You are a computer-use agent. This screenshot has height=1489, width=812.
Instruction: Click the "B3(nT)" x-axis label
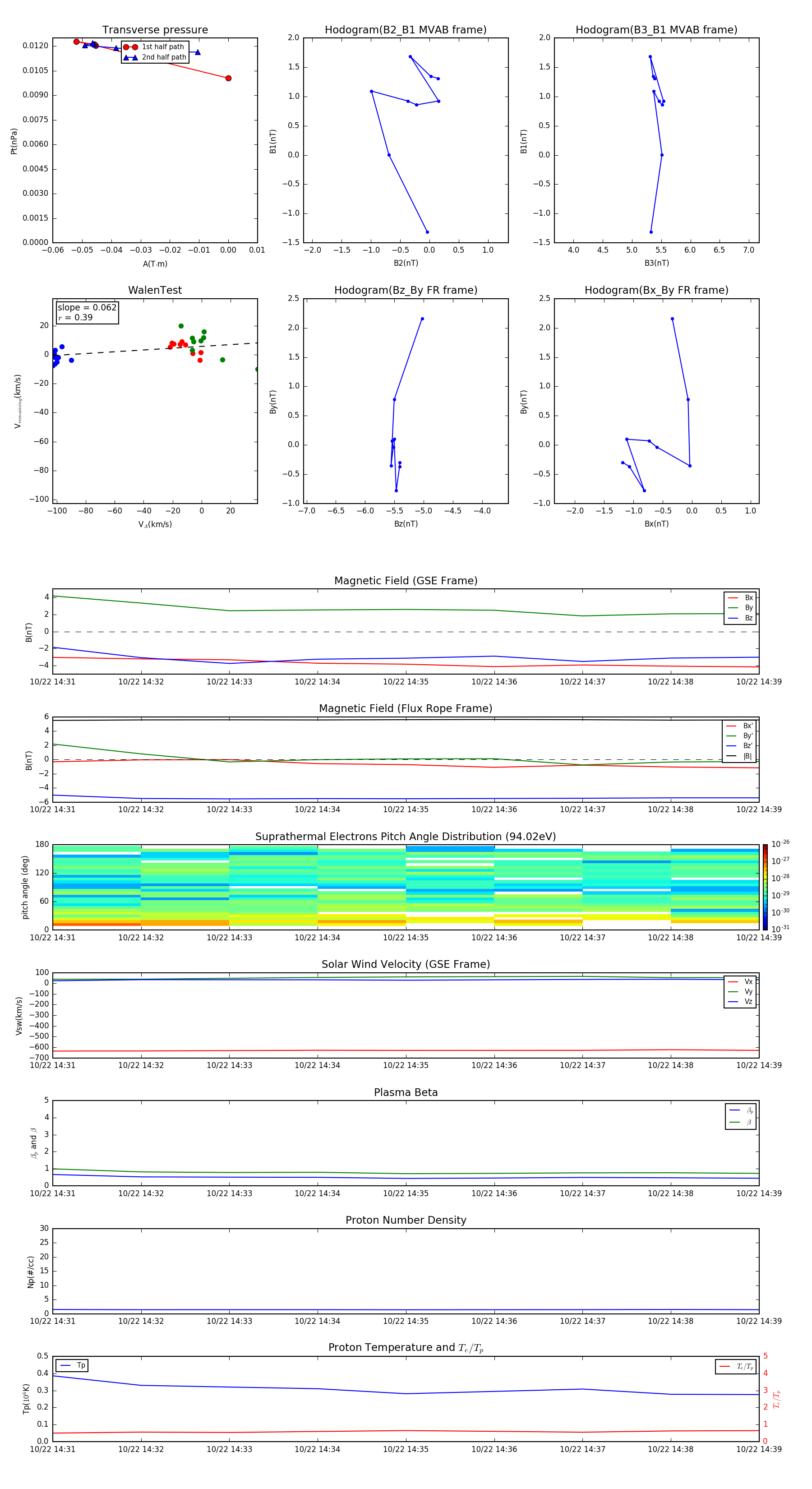click(x=656, y=263)
